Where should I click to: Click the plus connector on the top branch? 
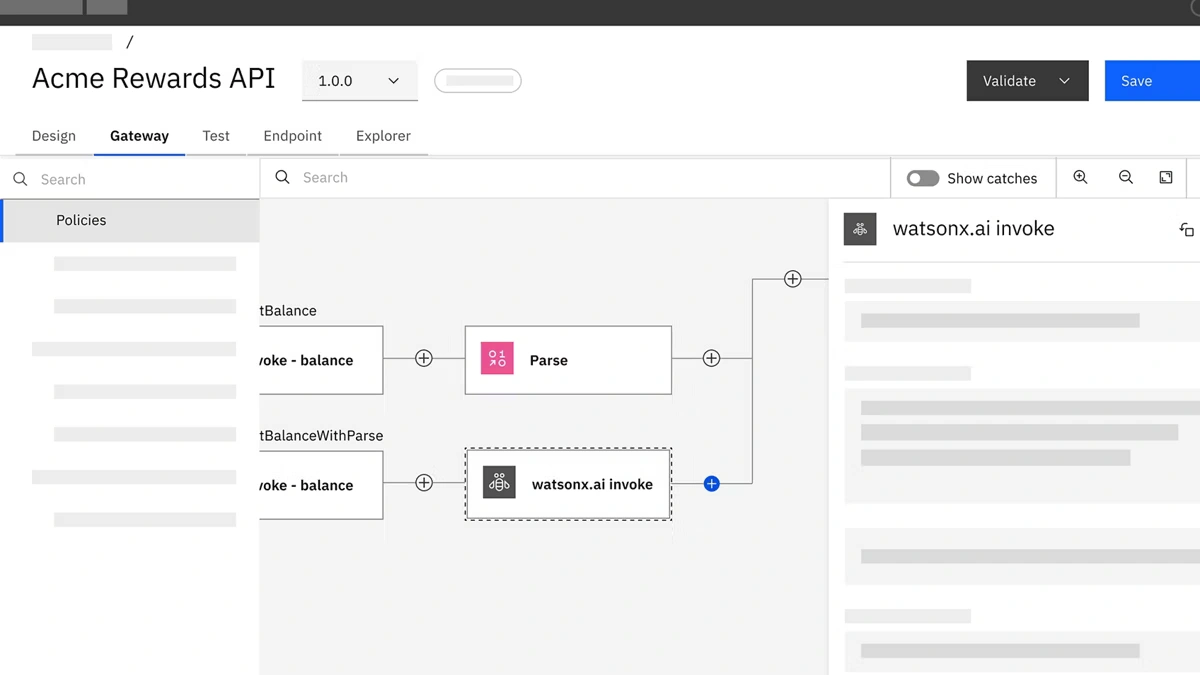pyautogui.click(x=792, y=279)
